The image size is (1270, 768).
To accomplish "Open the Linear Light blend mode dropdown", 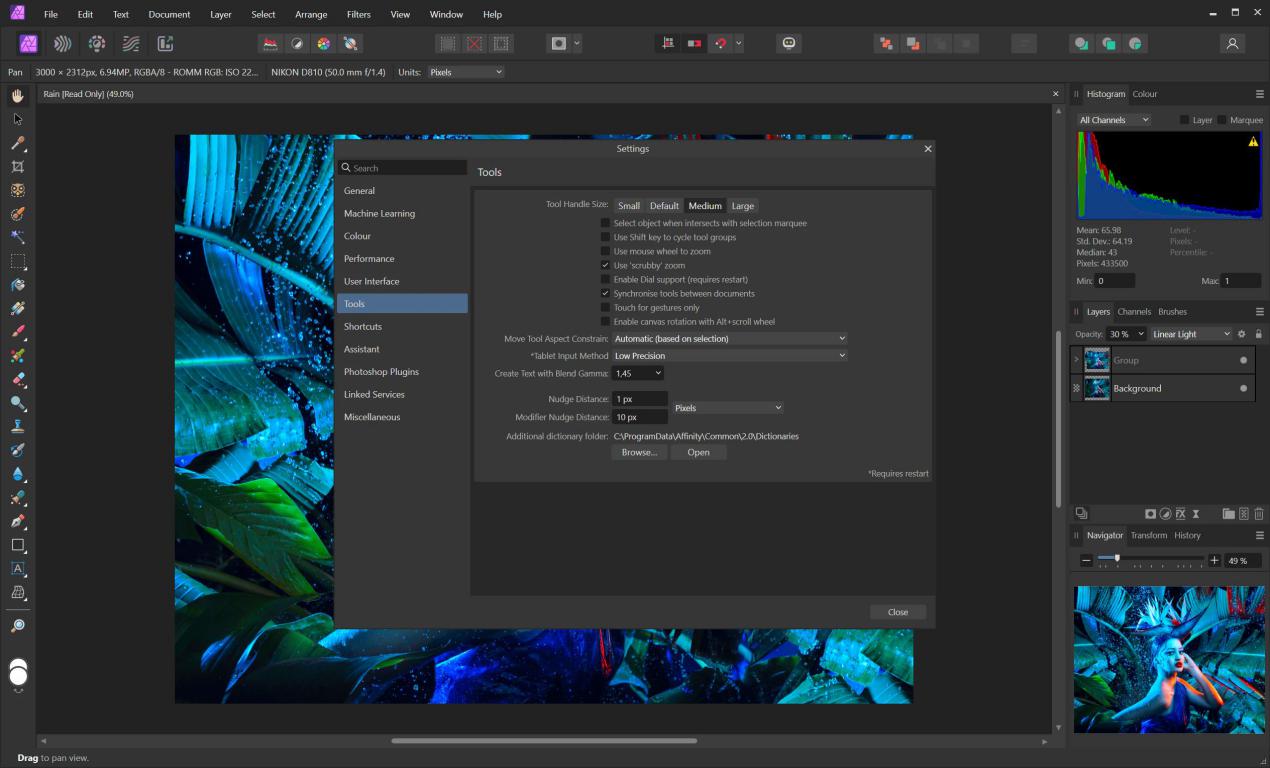I will point(1191,334).
